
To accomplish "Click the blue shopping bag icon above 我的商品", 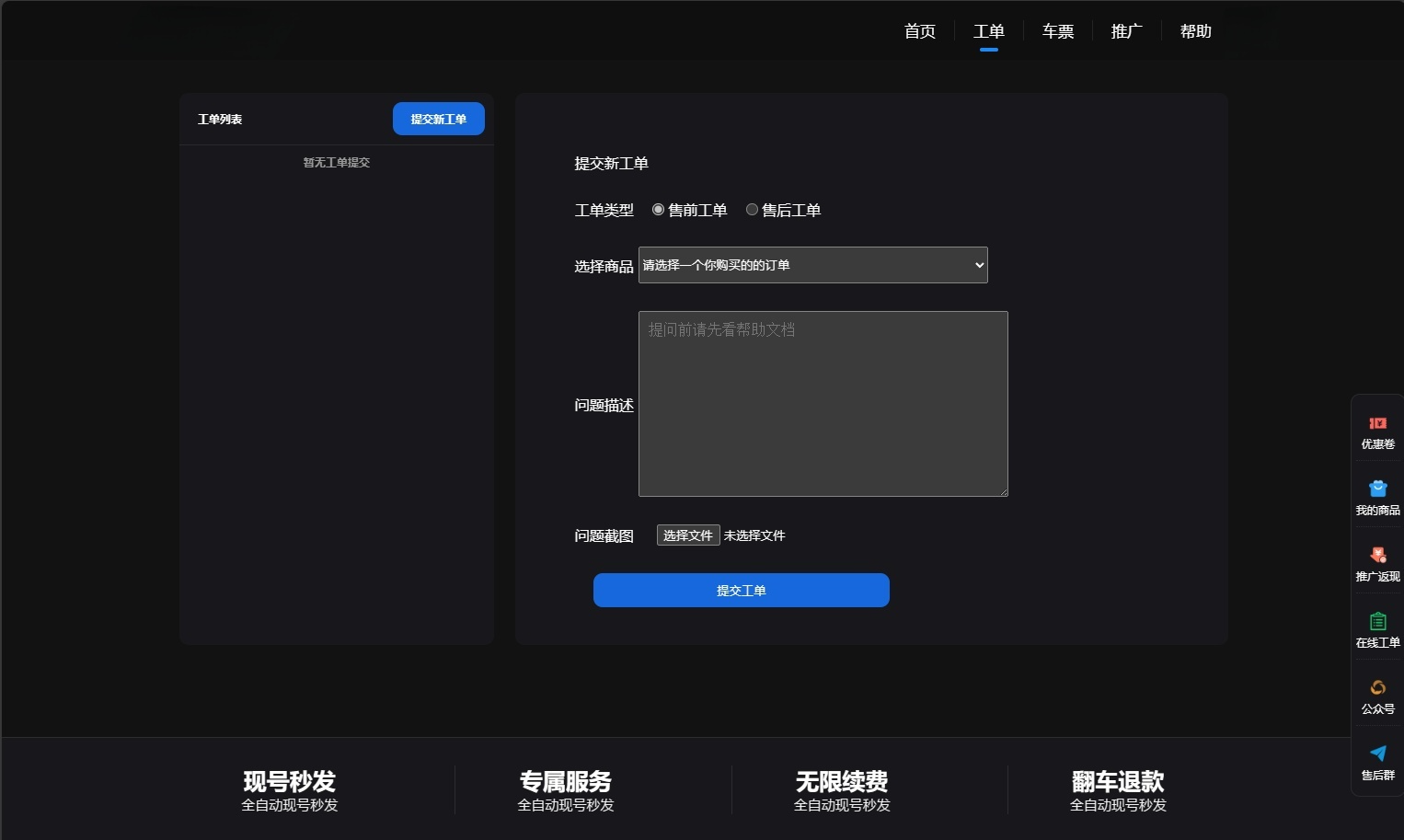I will coord(1377,489).
